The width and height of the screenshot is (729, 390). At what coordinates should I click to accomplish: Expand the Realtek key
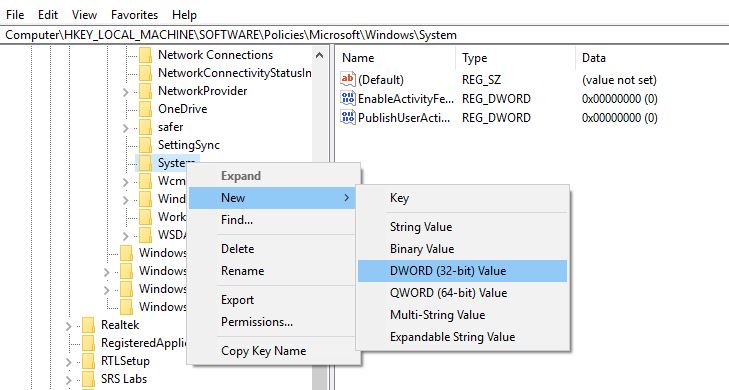coord(69,326)
